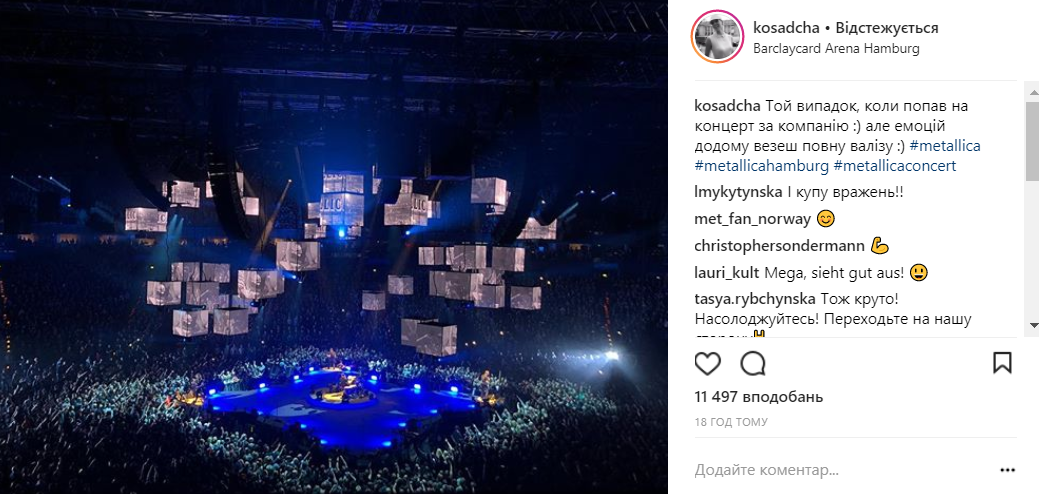Click the Metallica concert photo
The width and height of the screenshot is (1039, 494).
334,247
